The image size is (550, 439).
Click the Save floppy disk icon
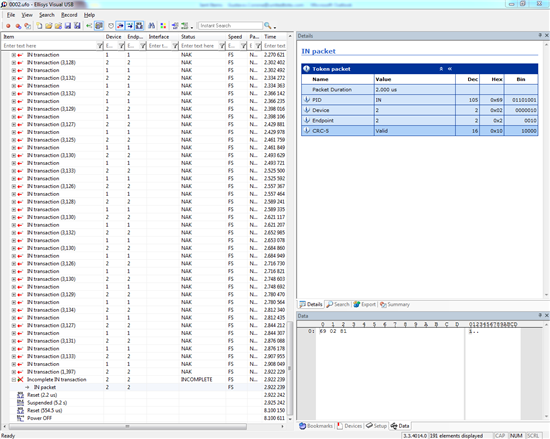[68, 26]
